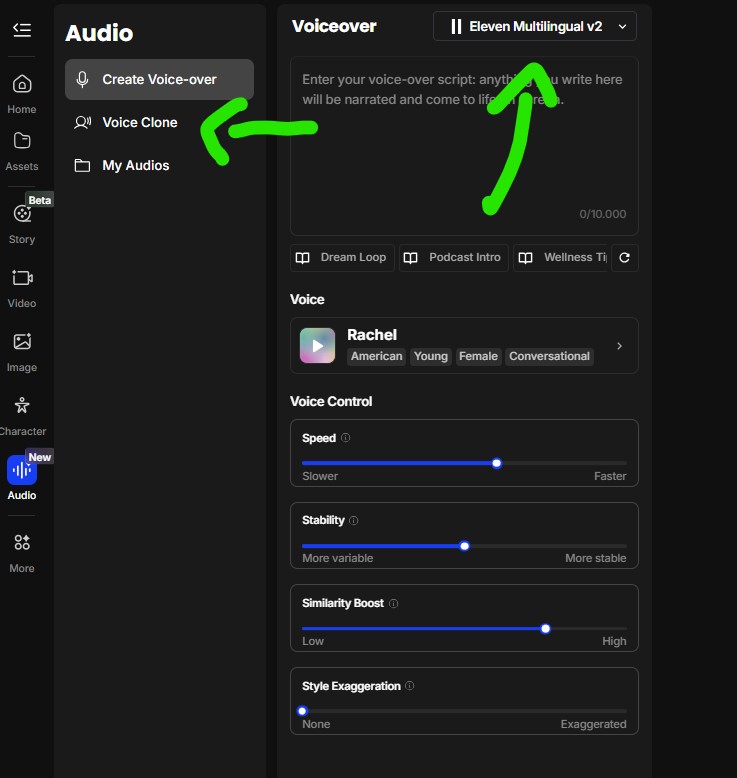737x778 pixels.
Task: Play the Rachel voice preview
Action: click(318, 345)
